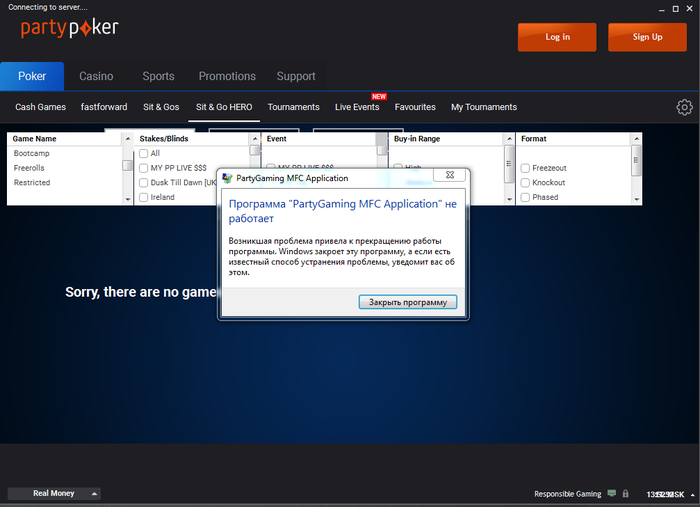Click Format list up arrow

pos(637,139)
